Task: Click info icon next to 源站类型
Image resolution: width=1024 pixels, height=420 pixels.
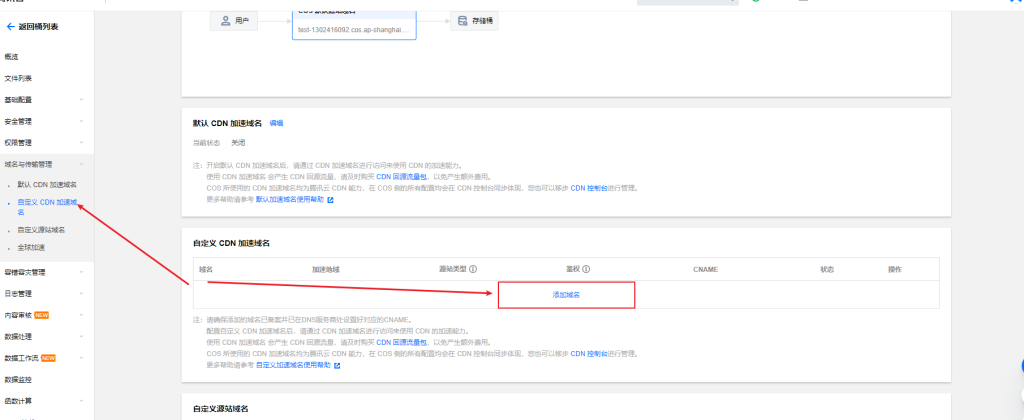Action: [473, 269]
